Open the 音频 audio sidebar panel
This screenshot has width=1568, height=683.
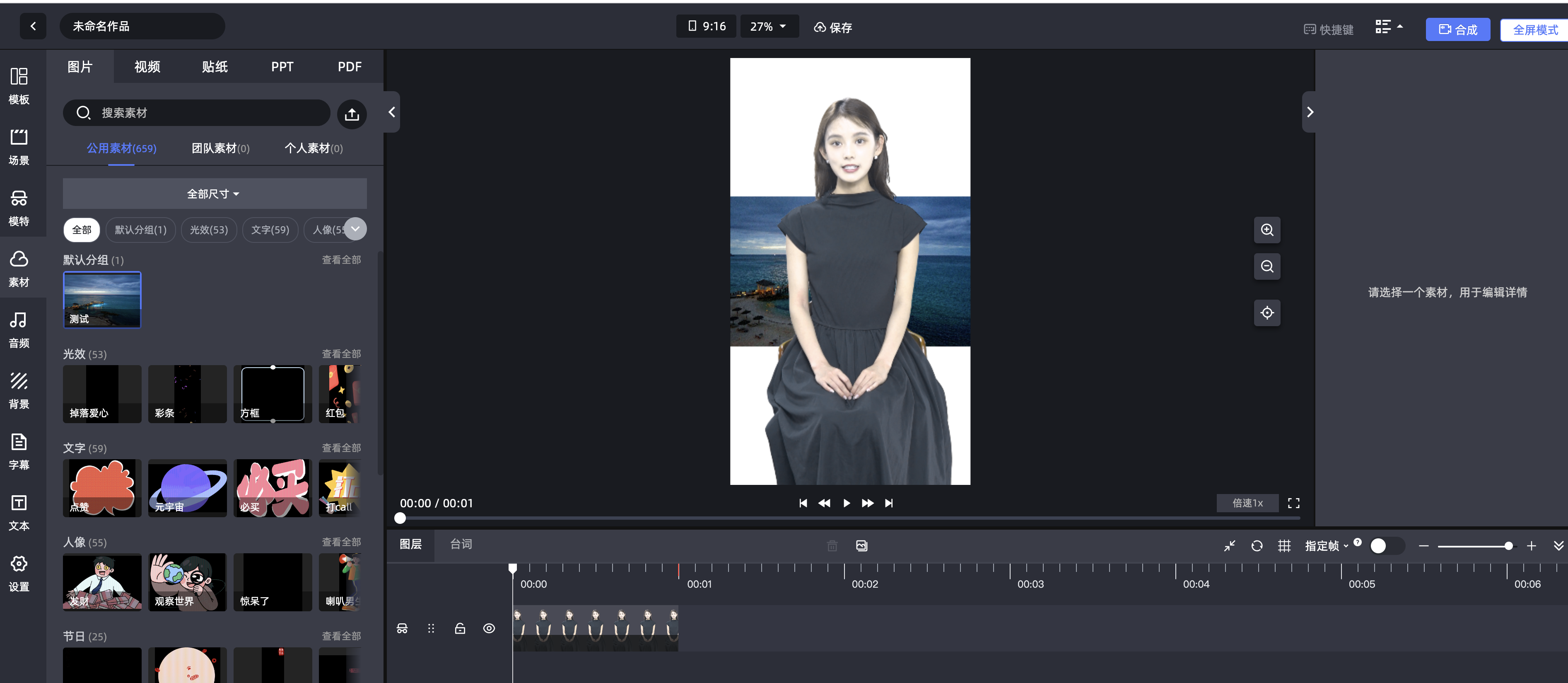pyautogui.click(x=19, y=329)
